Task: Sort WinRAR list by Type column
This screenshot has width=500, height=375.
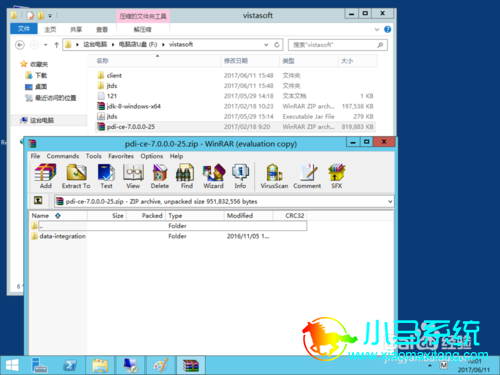Action: coord(195,216)
